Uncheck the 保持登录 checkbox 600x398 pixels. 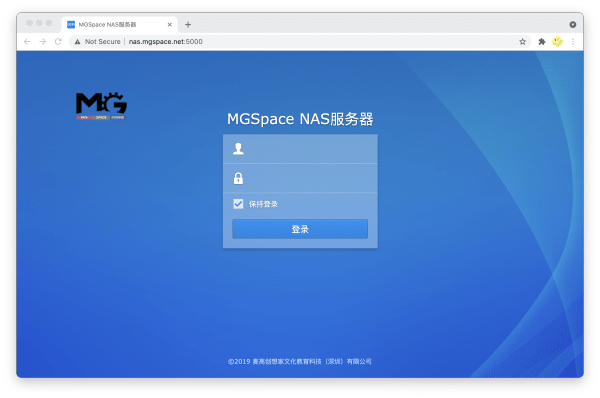pos(238,204)
